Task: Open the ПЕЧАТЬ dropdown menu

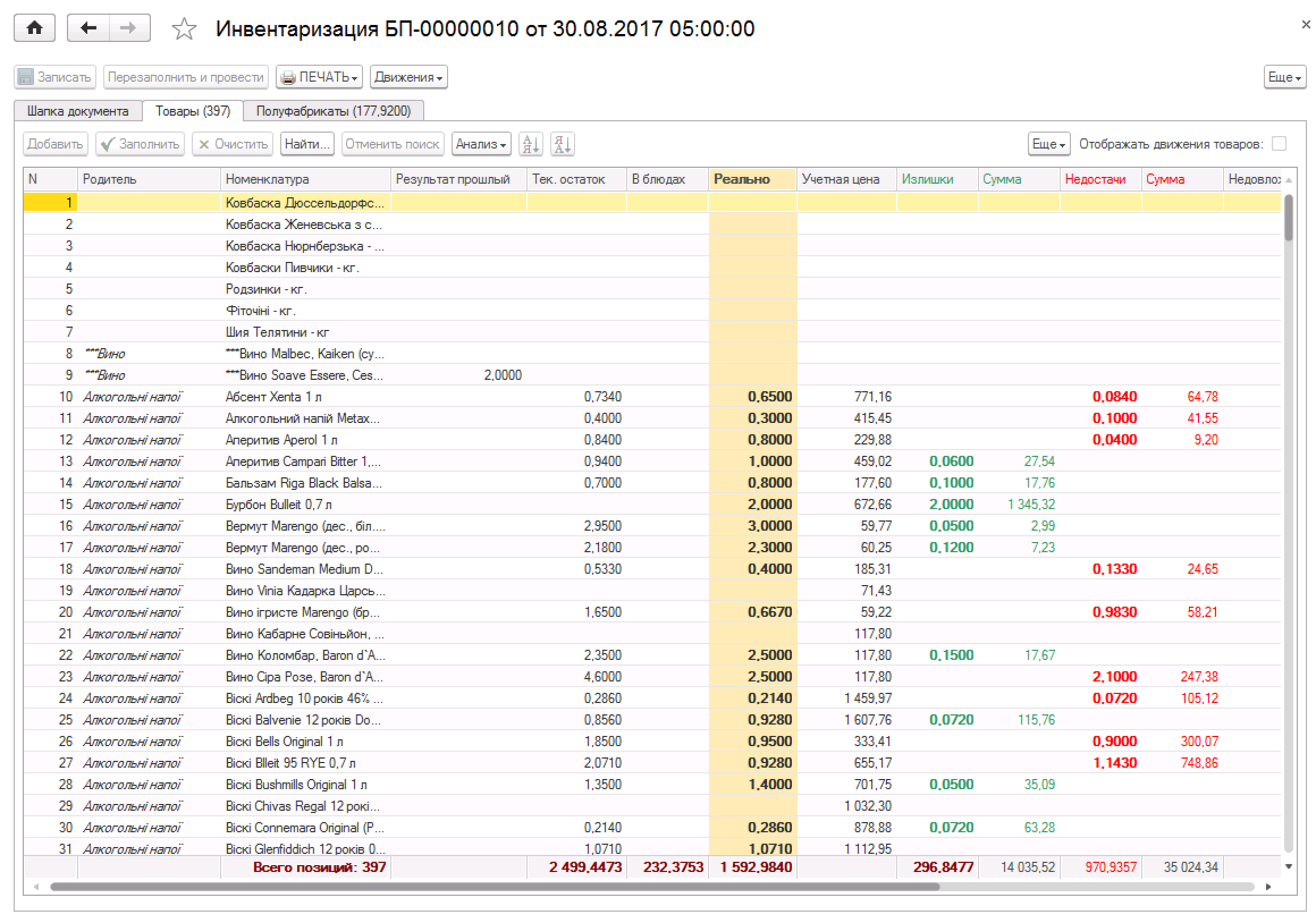Action: coord(319,77)
